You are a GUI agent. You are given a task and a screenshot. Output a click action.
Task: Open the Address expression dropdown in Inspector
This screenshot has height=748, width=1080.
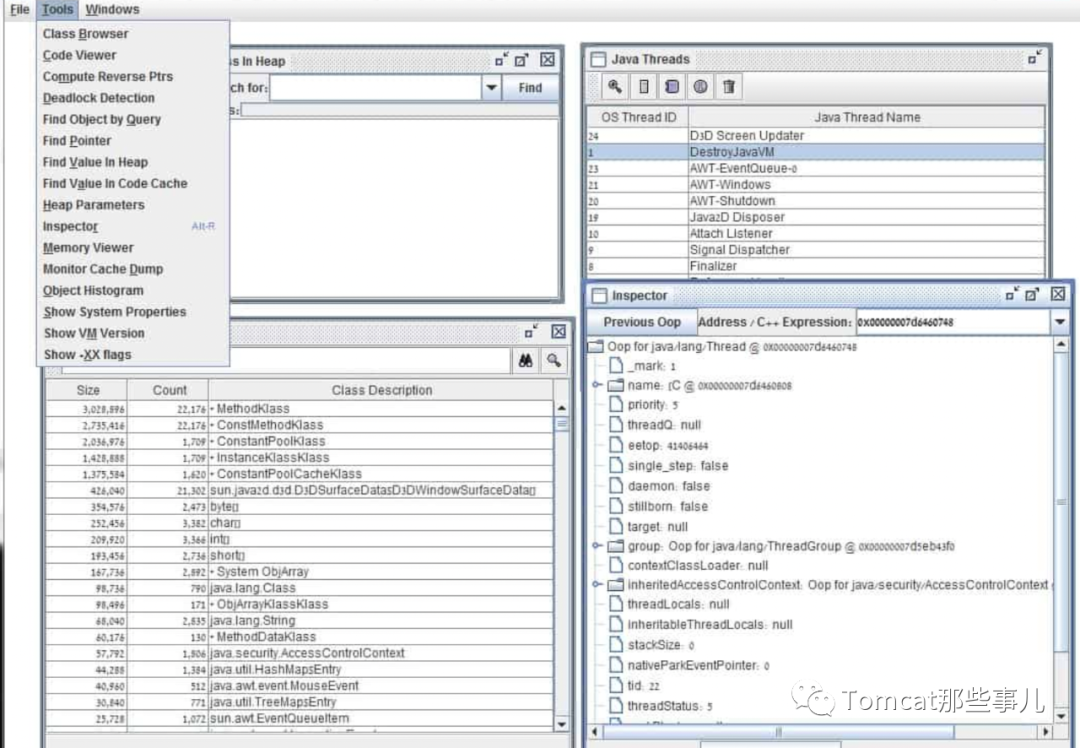1059,322
